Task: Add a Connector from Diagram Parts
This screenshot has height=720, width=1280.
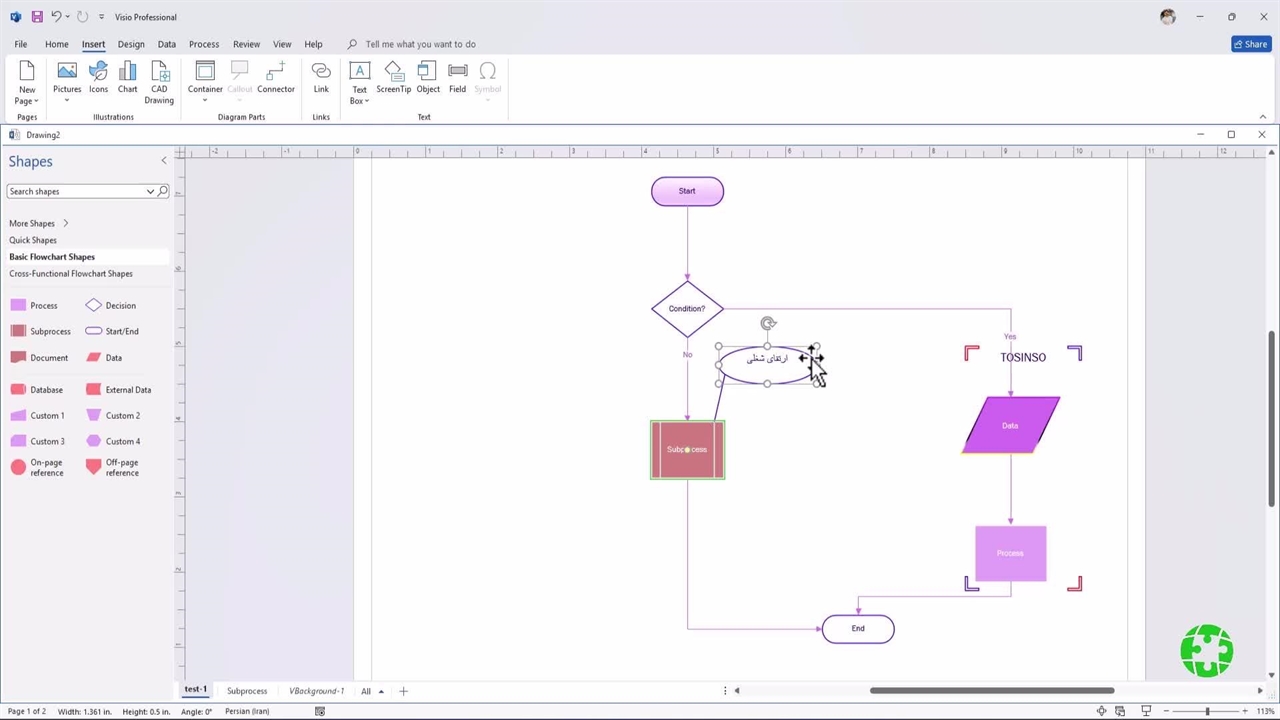Action: (x=275, y=78)
